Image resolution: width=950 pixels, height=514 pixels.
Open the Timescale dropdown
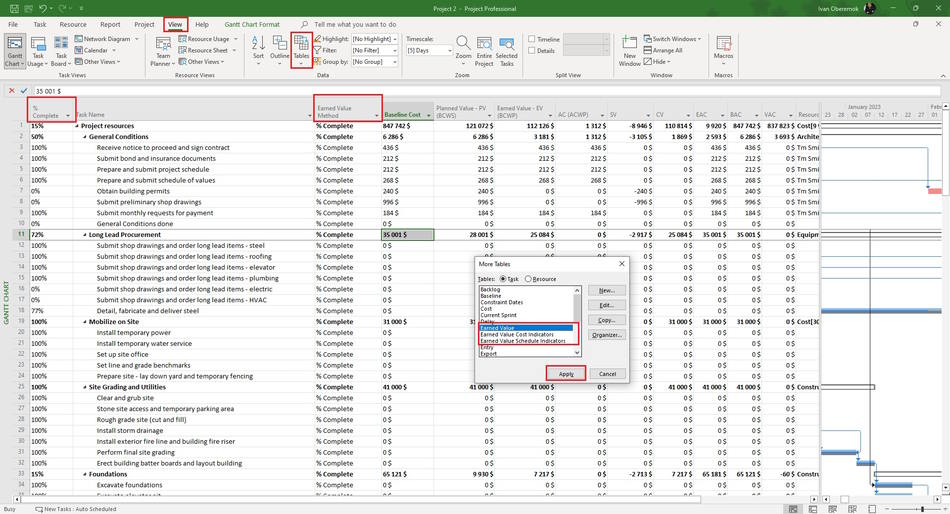pos(449,50)
